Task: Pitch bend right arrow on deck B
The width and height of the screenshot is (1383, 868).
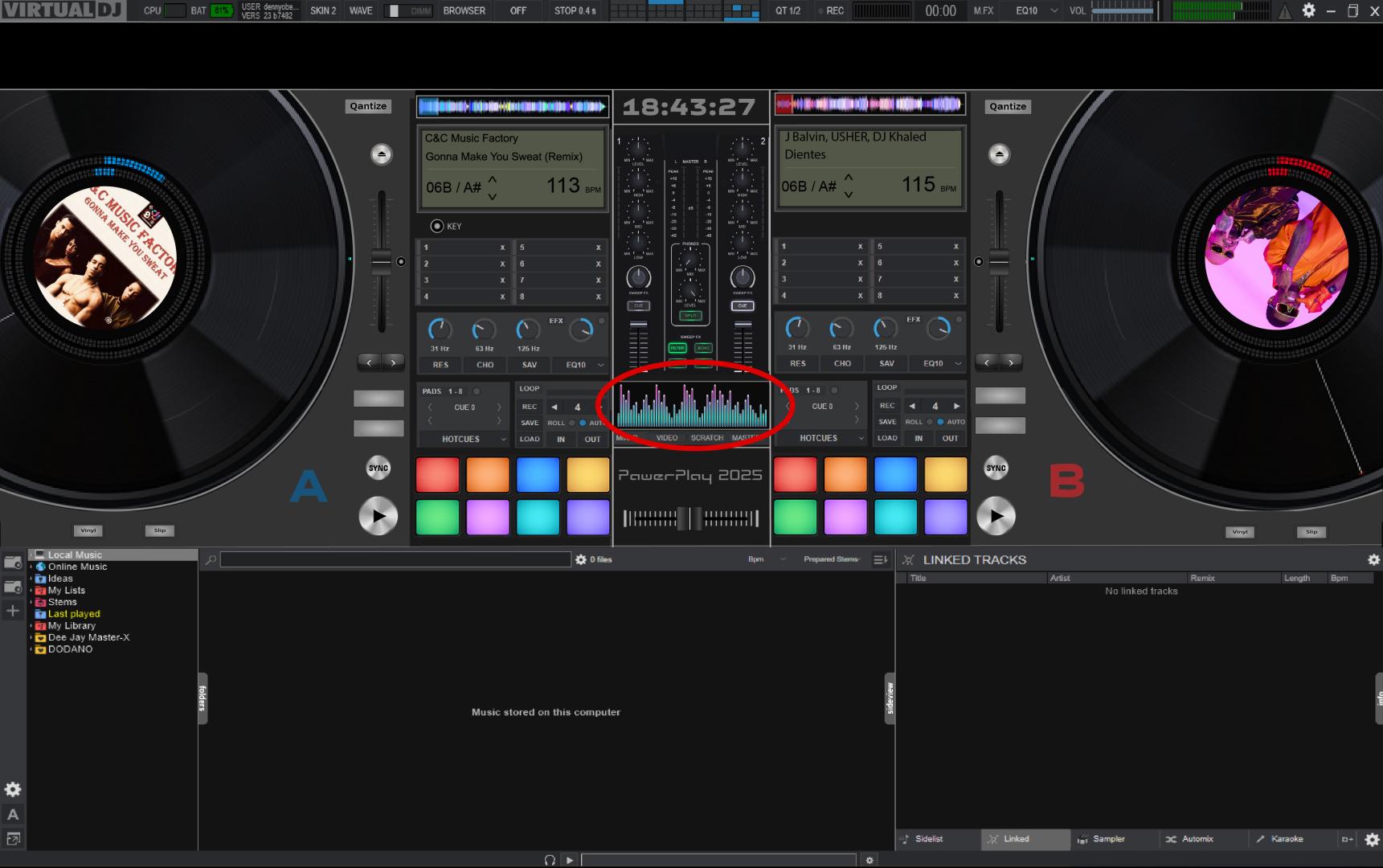Action: point(1011,362)
